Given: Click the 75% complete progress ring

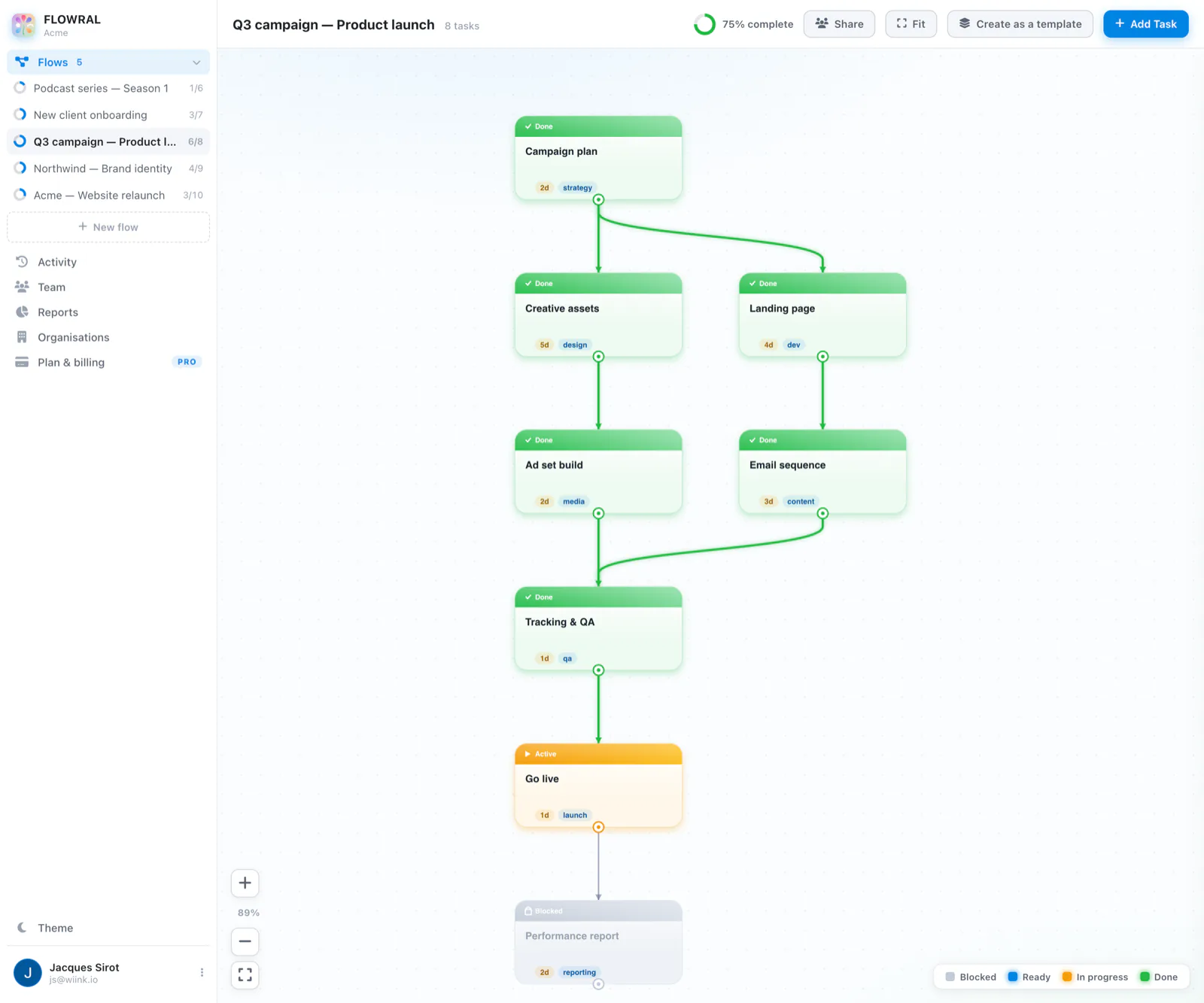Looking at the screenshot, I should click(x=704, y=24).
